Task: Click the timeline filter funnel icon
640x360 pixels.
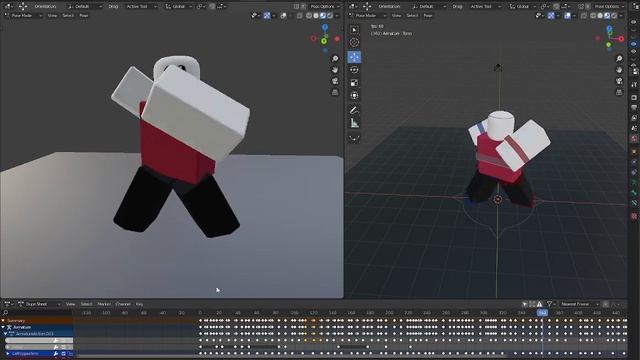Action: tap(549, 304)
